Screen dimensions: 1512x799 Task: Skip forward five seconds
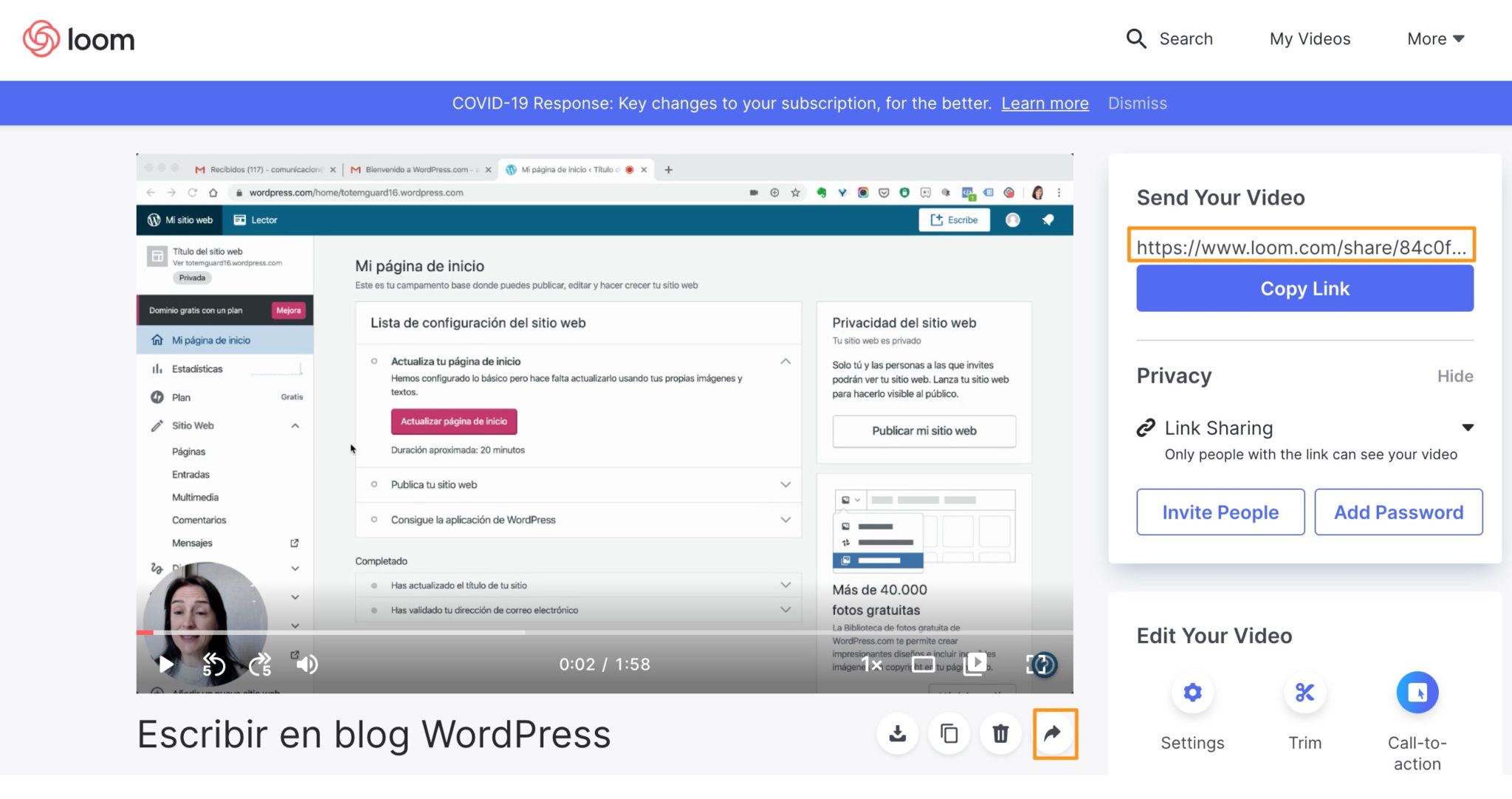[261, 665]
